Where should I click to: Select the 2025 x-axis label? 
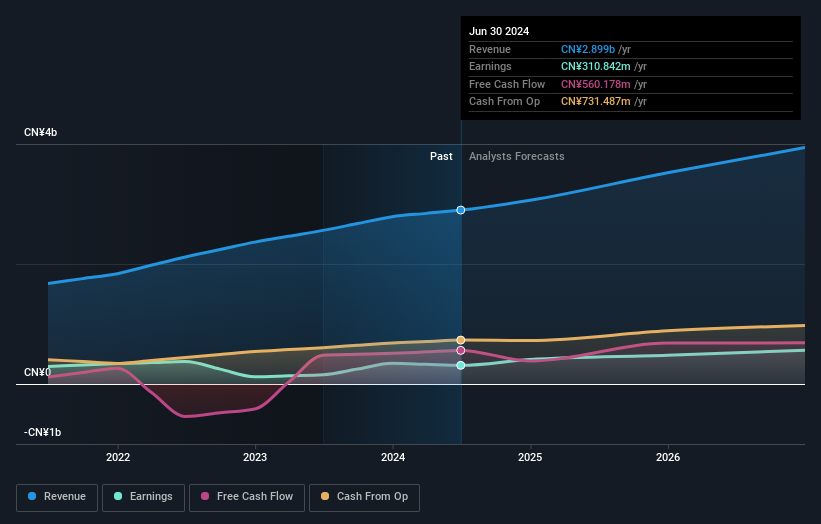coord(530,457)
